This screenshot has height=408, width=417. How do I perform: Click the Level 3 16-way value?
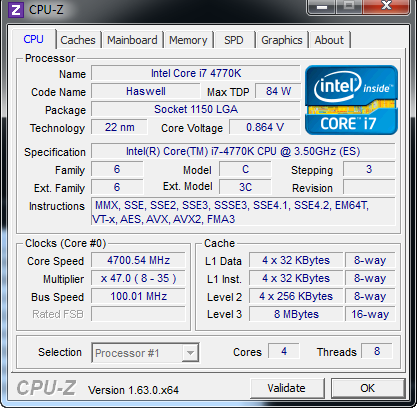pyautogui.click(x=370, y=314)
